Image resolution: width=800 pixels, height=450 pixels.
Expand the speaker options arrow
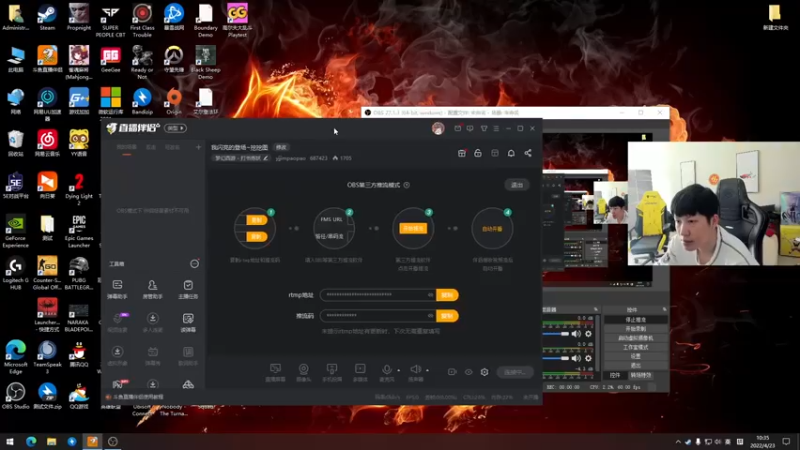(x=428, y=370)
